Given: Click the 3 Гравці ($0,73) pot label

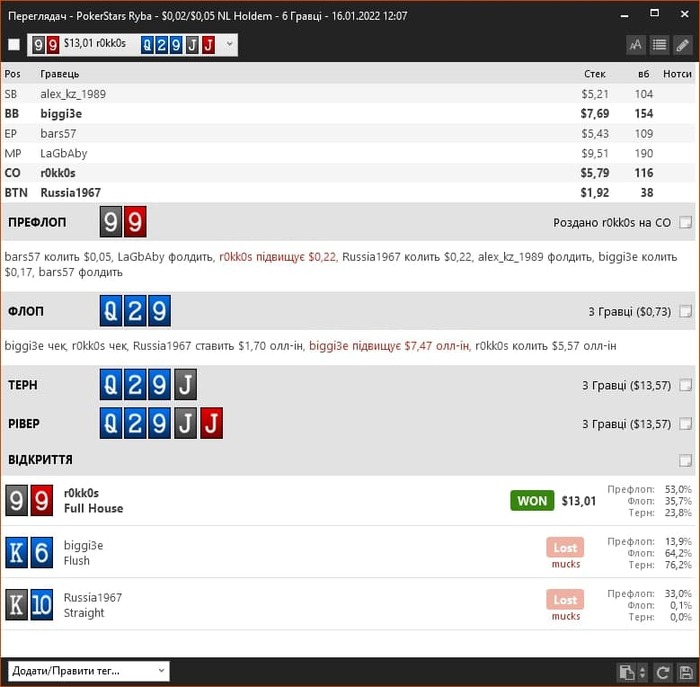Looking at the screenshot, I should 629,312.
